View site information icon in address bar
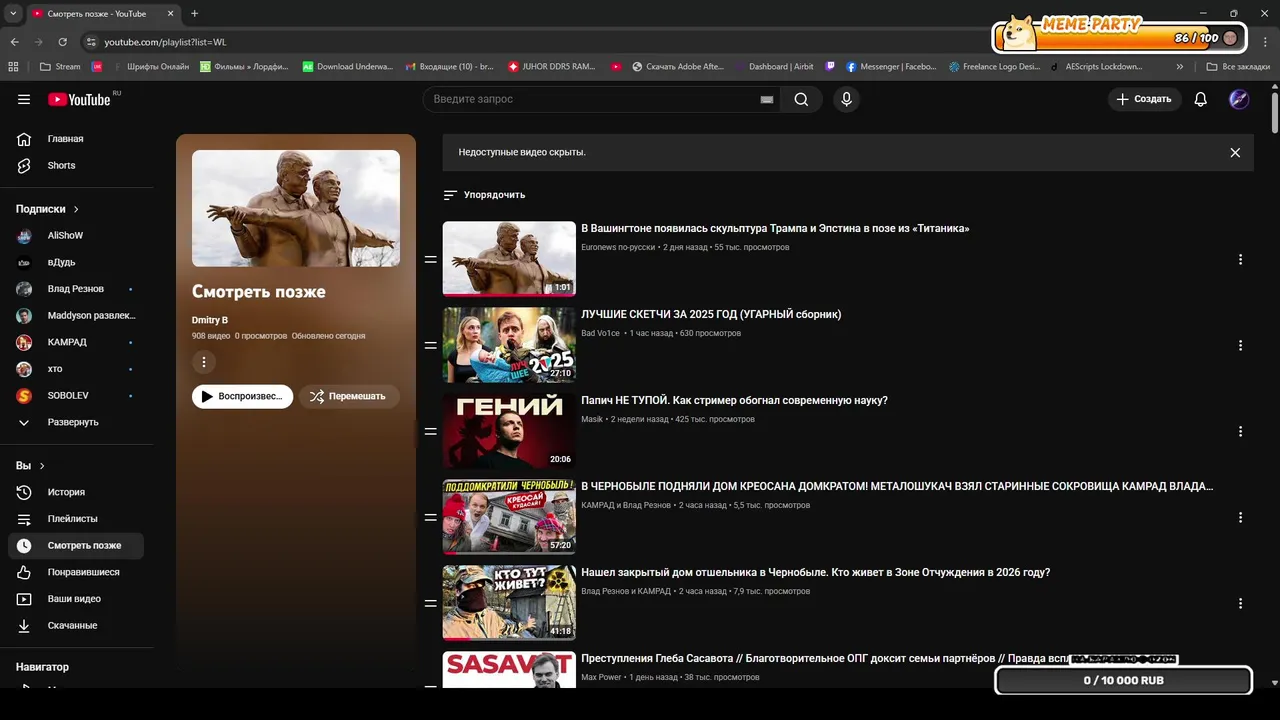The width and height of the screenshot is (1280, 720). (x=91, y=42)
